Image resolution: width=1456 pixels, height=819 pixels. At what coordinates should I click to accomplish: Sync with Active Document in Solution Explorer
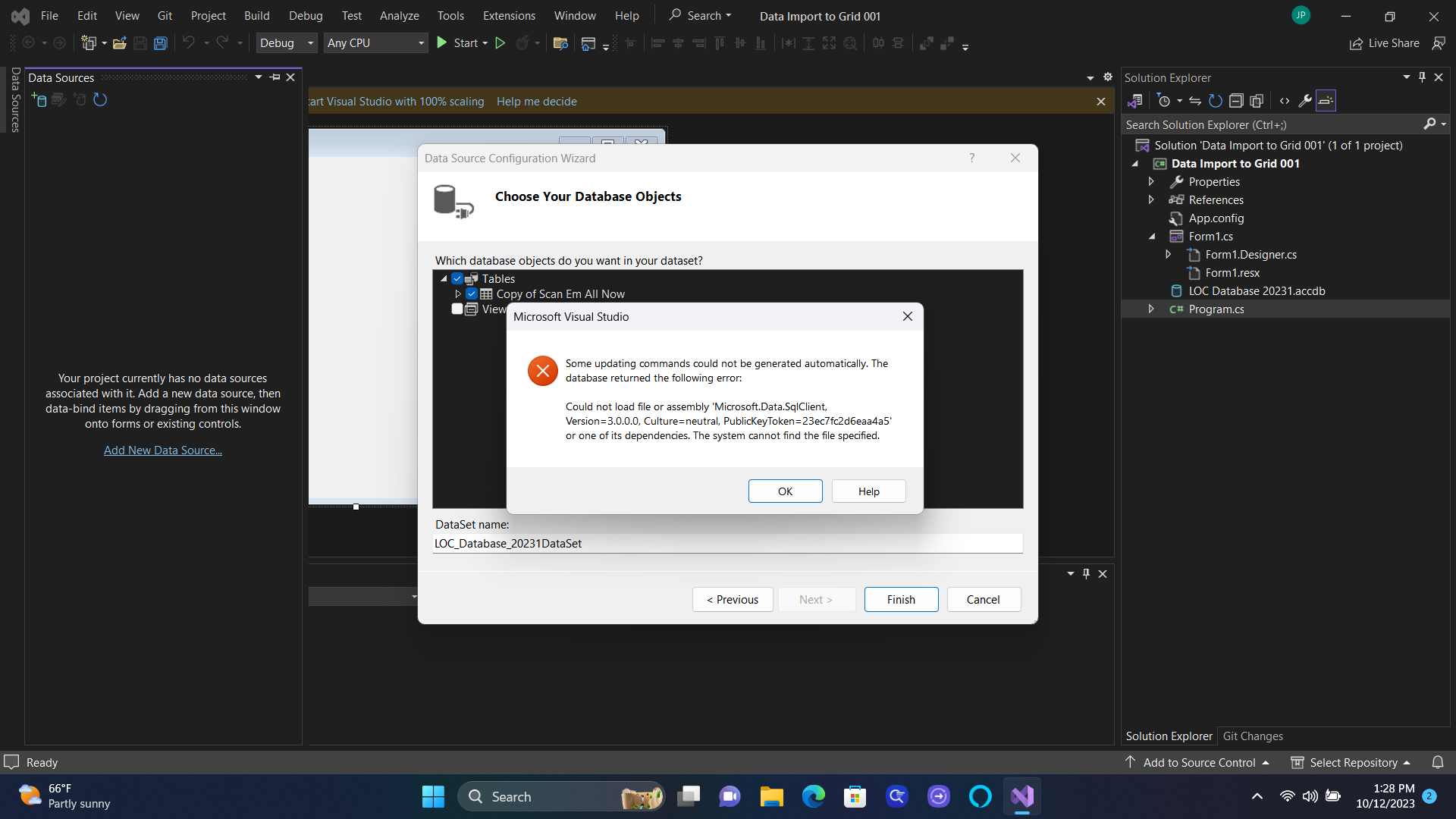1195,101
